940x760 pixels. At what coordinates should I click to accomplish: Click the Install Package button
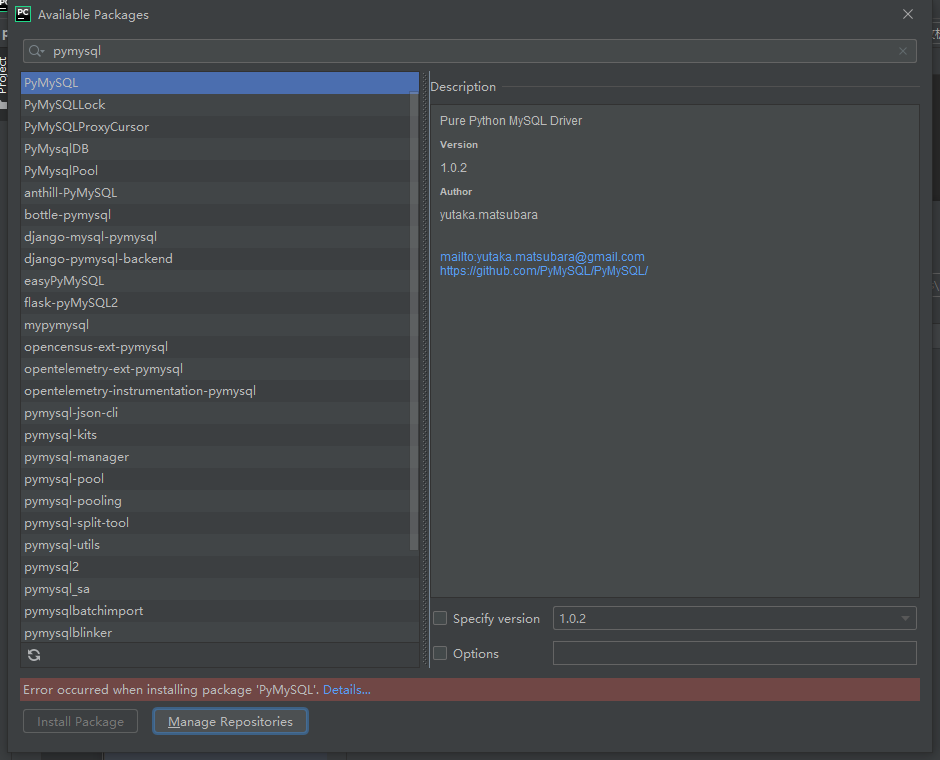80,722
